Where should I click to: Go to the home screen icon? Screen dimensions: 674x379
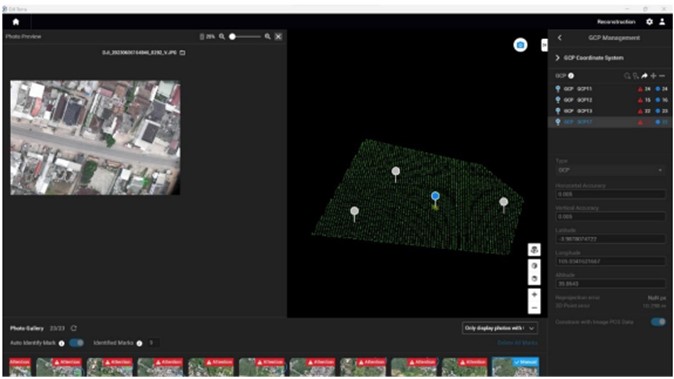point(16,22)
